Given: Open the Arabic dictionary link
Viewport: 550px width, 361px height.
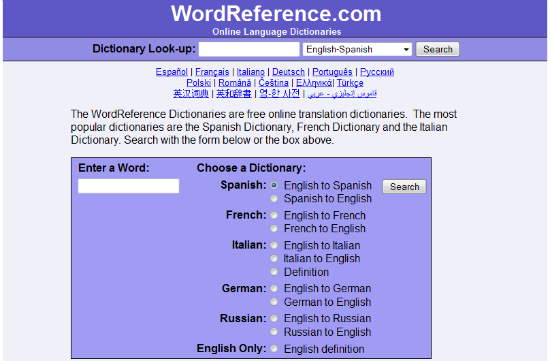Looking at the screenshot, I should click(x=342, y=94).
